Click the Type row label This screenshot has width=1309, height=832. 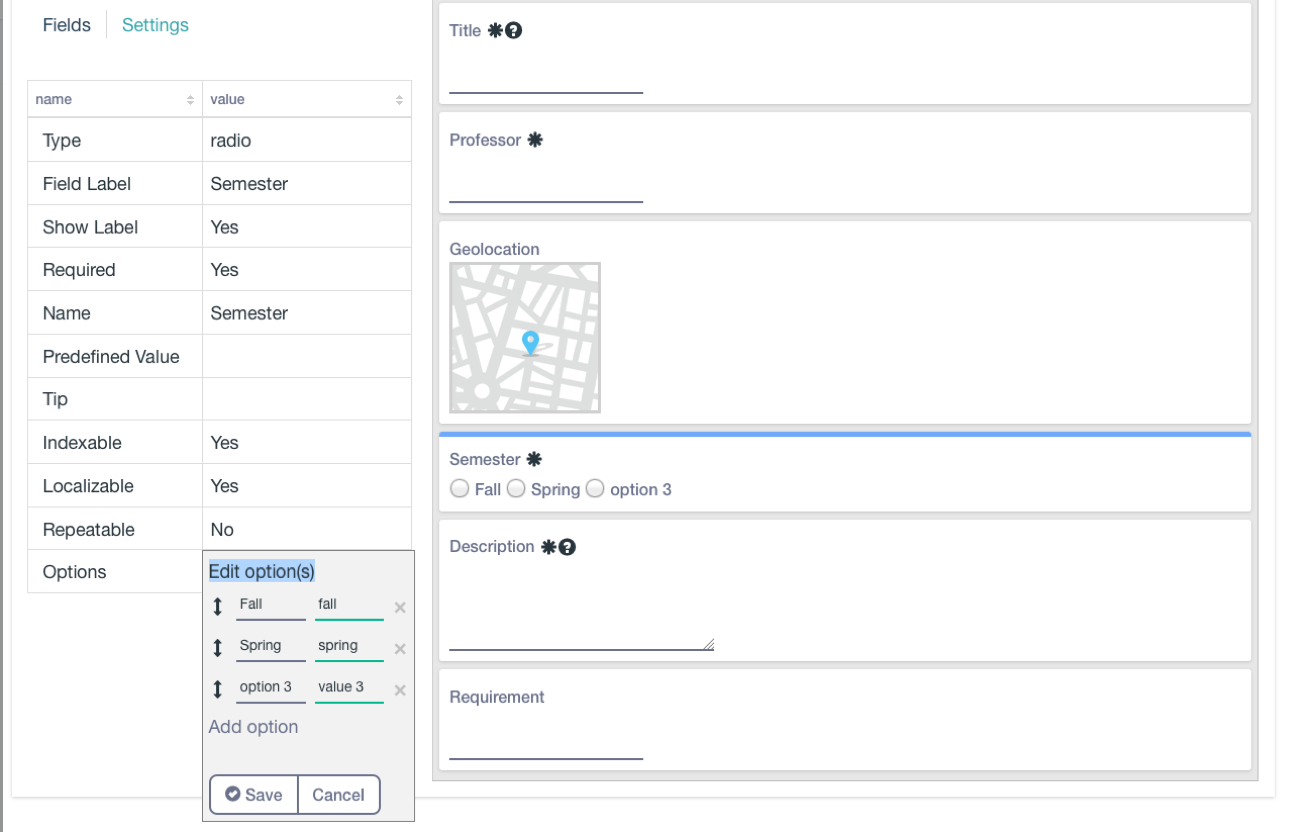[62, 141]
